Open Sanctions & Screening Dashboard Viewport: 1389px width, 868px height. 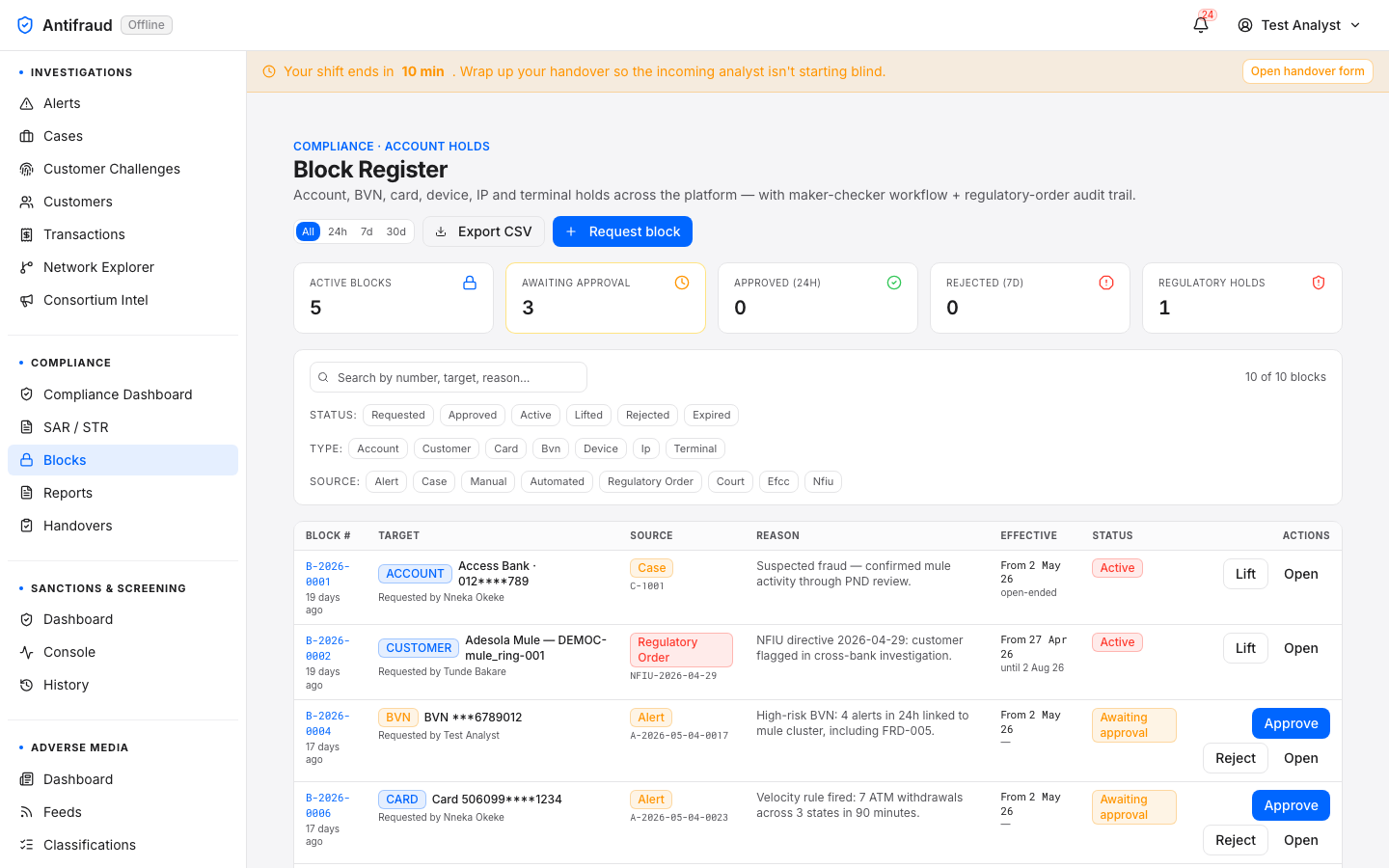click(123, 619)
